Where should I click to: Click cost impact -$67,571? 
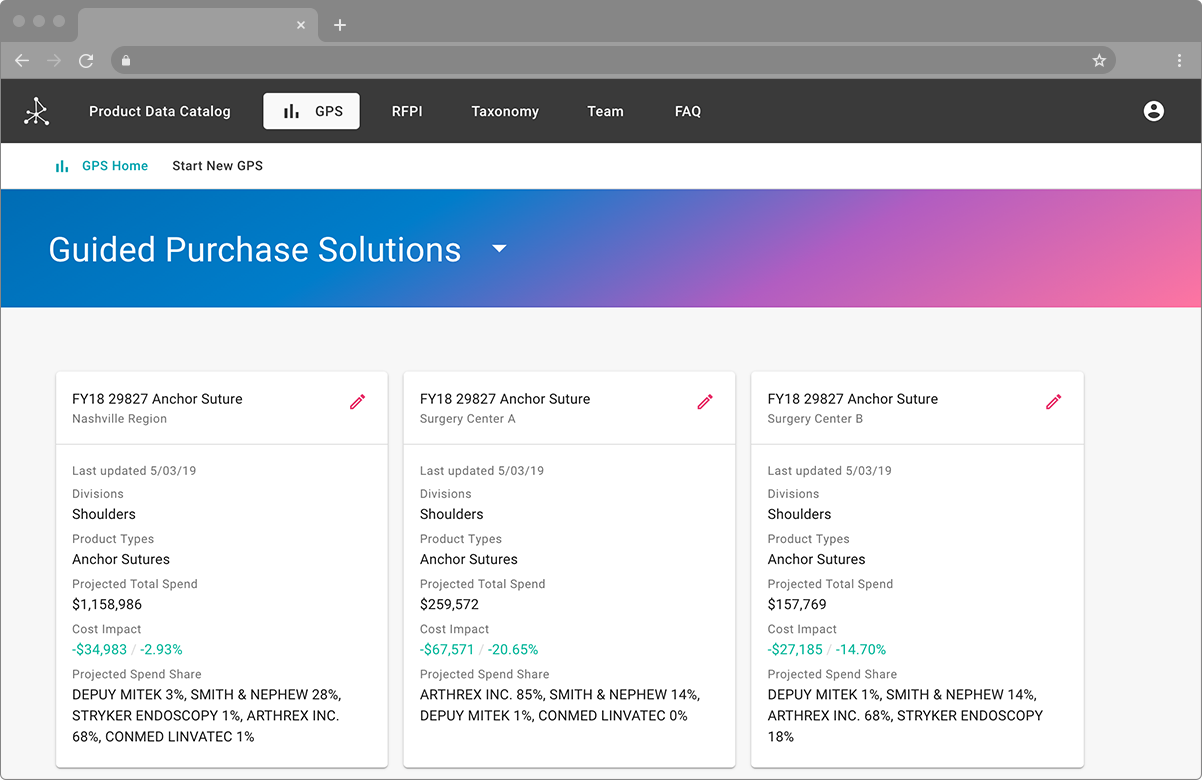click(x=447, y=649)
